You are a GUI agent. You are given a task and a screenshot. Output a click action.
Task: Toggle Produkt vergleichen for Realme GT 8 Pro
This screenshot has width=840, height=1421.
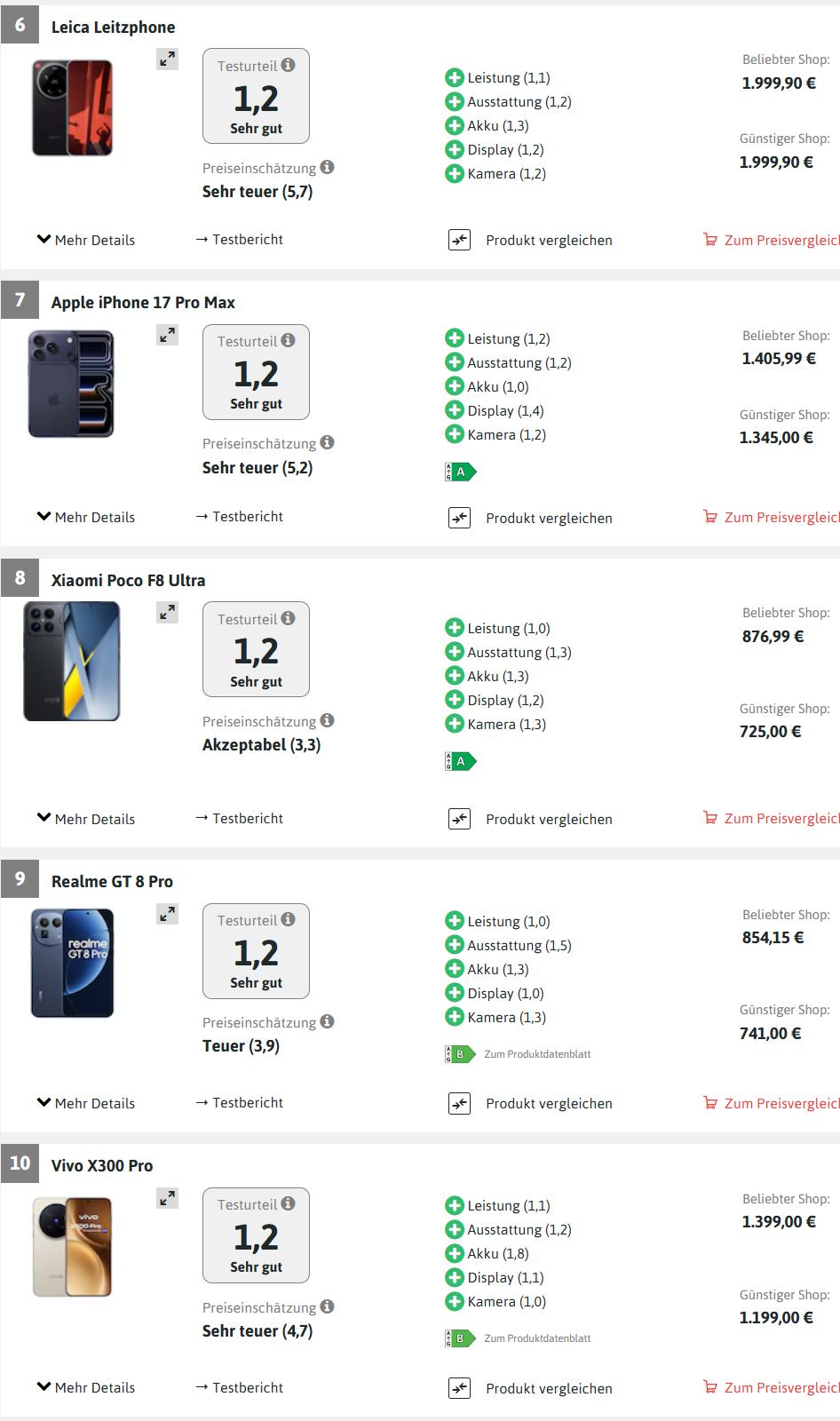pyautogui.click(x=549, y=1103)
